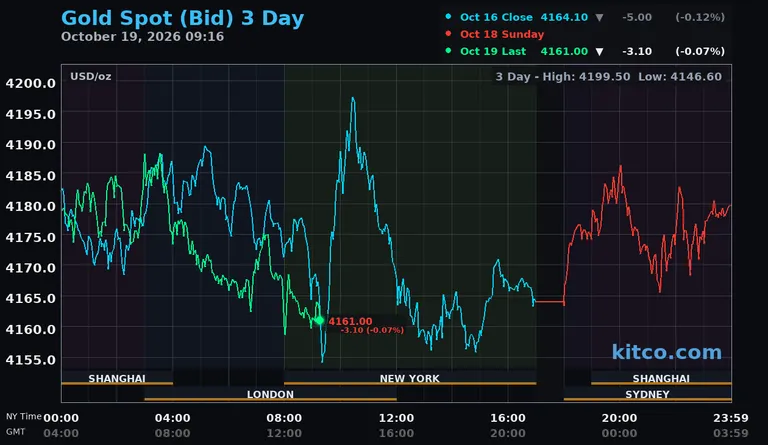Viewport: 768px width, 445px height.
Task: Click the LONDON session bar
Action: click(270, 395)
